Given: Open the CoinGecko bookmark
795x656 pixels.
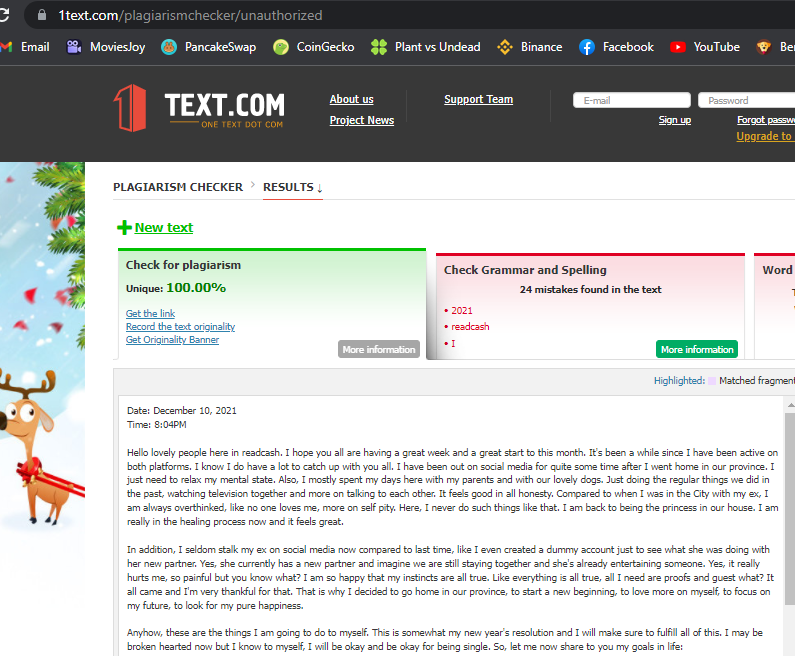Looking at the screenshot, I should 314,47.
